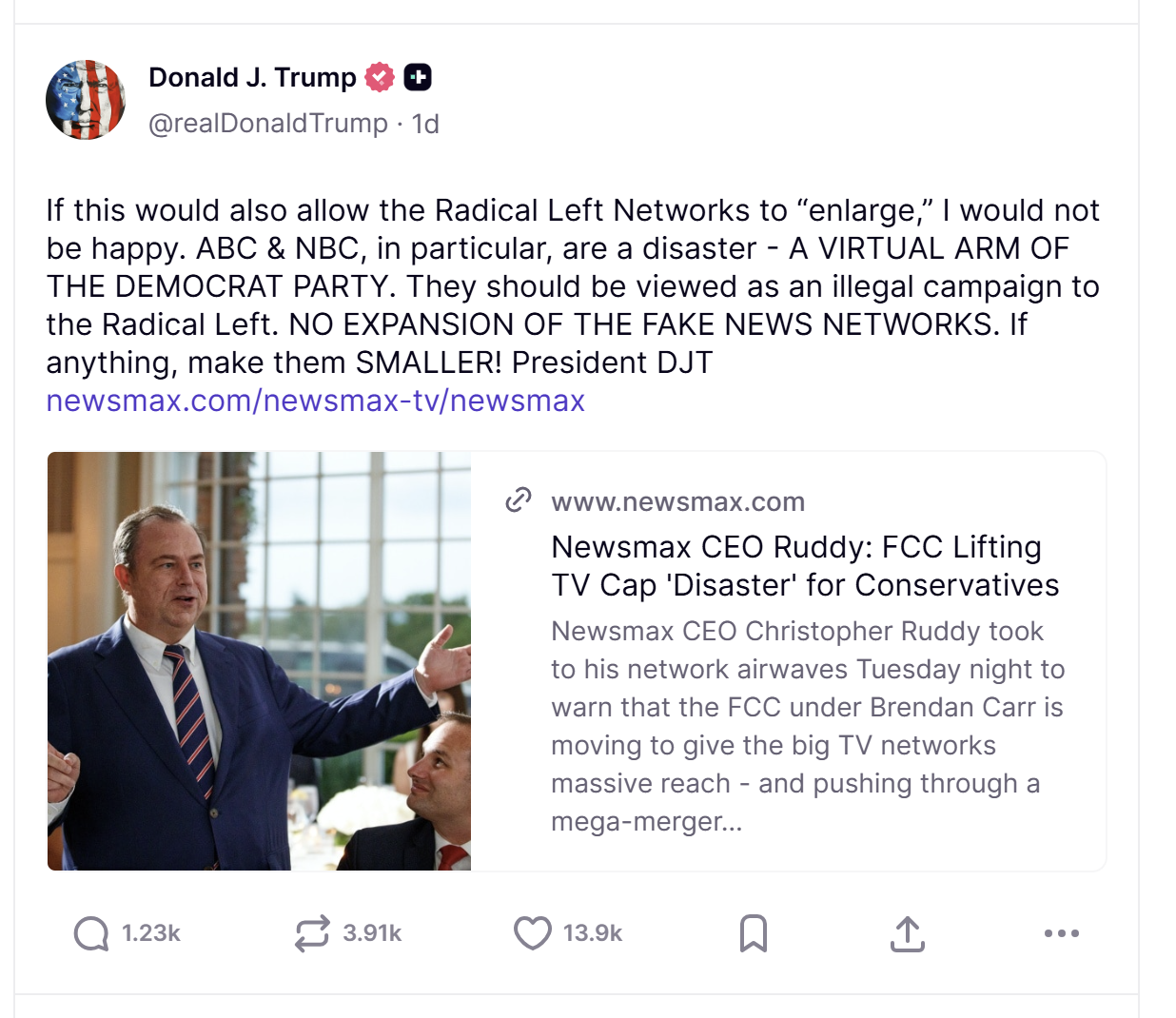Click the 13.9k likes count
The width and height of the screenshot is (1176, 1018).
[592, 933]
